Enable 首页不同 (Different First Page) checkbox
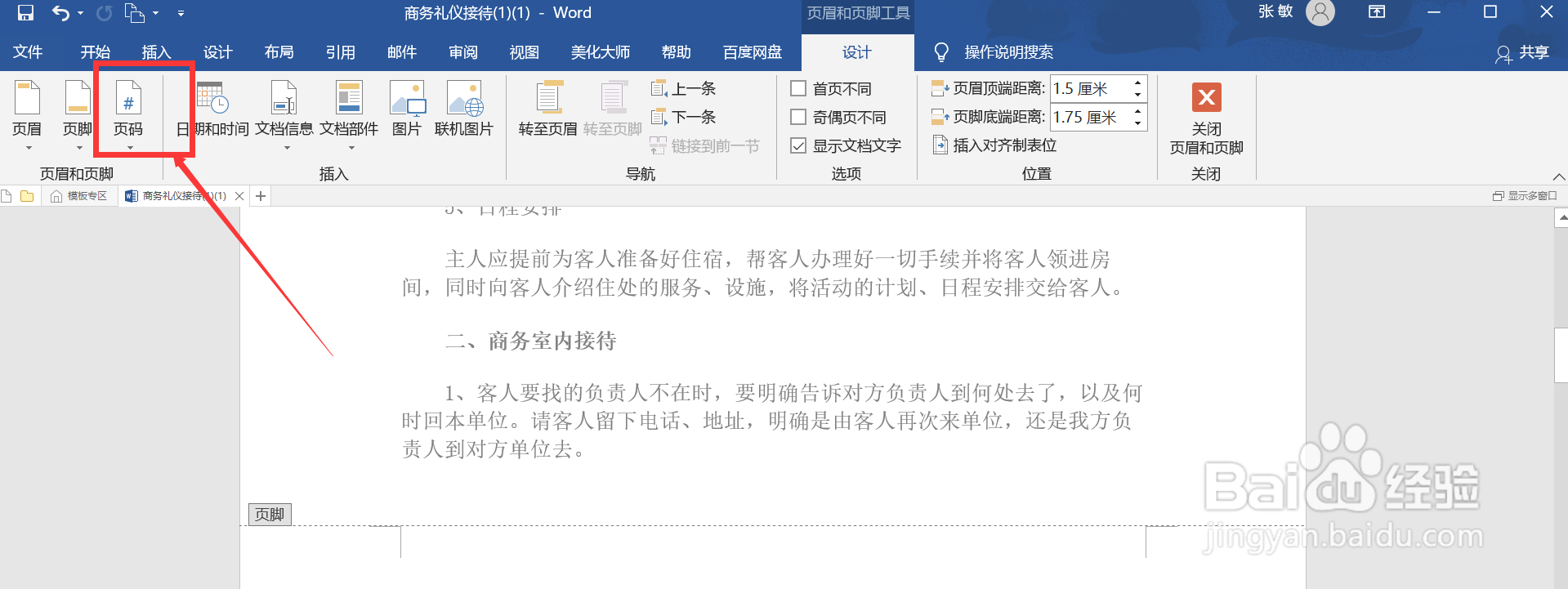 [x=798, y=88]
